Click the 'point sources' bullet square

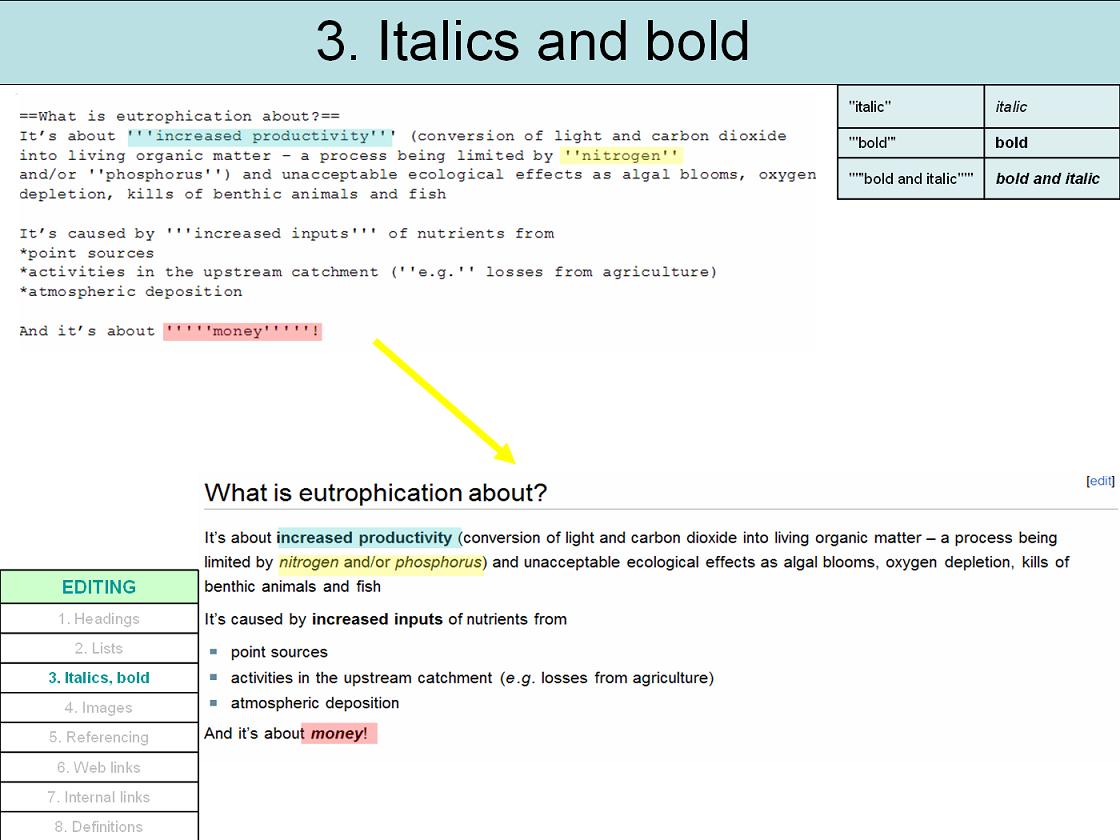click(213, 652)
